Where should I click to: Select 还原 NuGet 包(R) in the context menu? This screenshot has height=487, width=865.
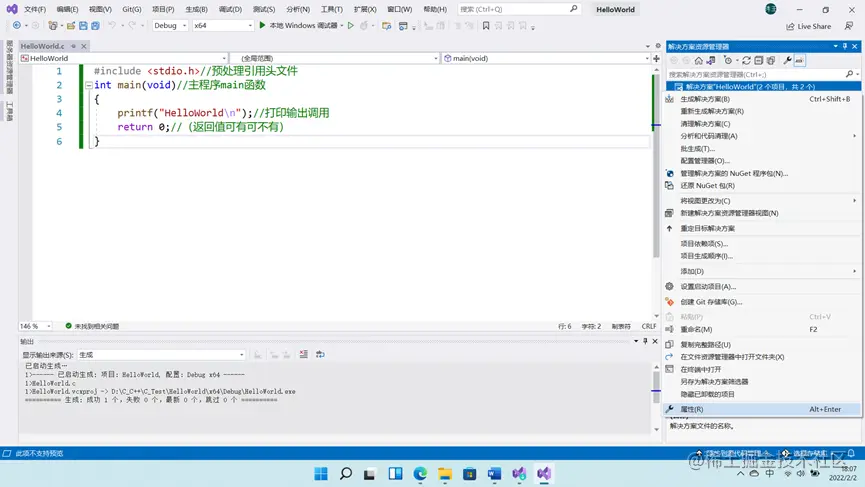point(761,185)
